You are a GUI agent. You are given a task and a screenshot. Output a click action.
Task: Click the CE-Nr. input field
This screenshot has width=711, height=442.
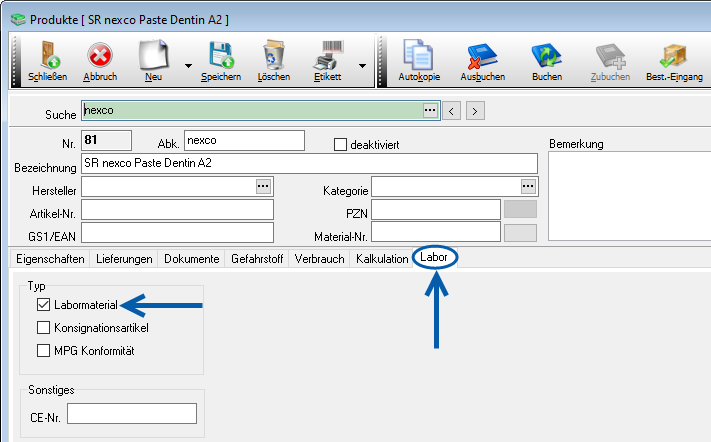click(132, 413)
